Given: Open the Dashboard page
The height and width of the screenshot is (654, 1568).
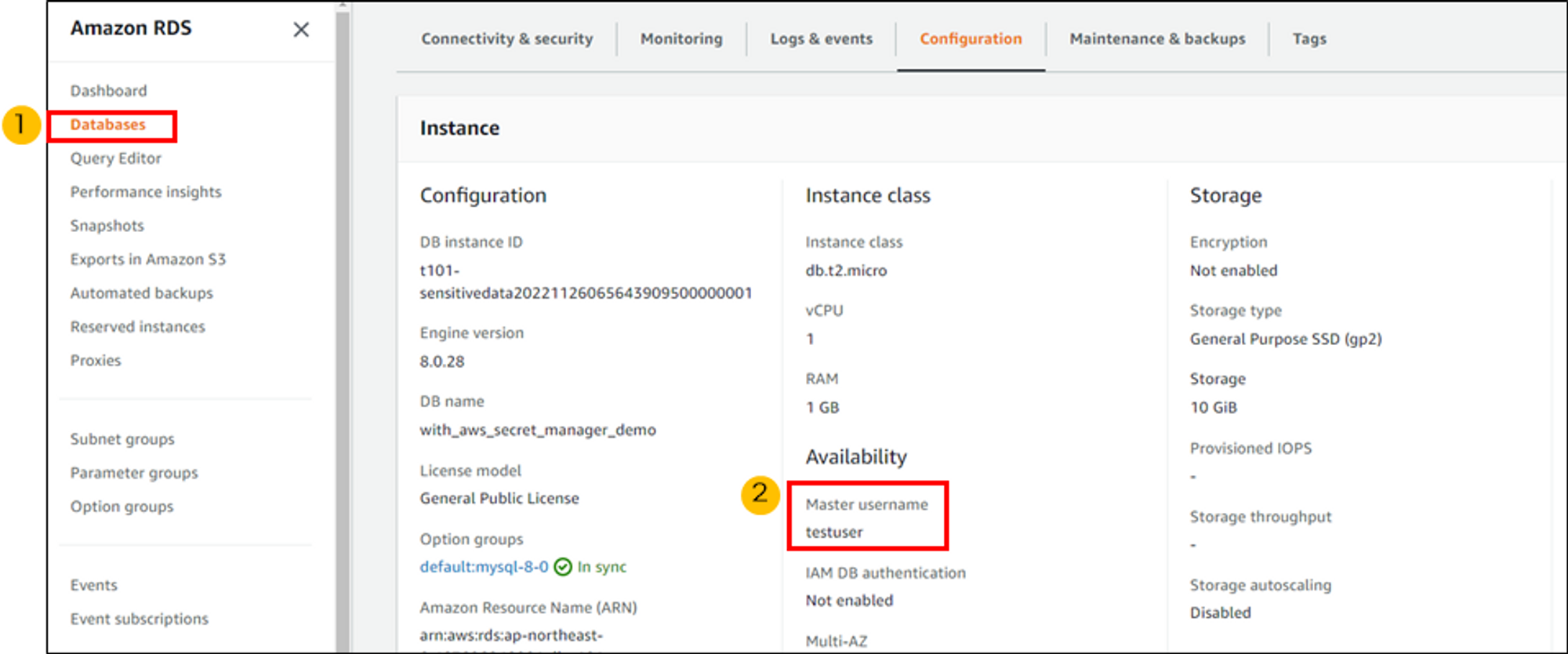Looking at the screenshot, I should (x=108, y=91).
